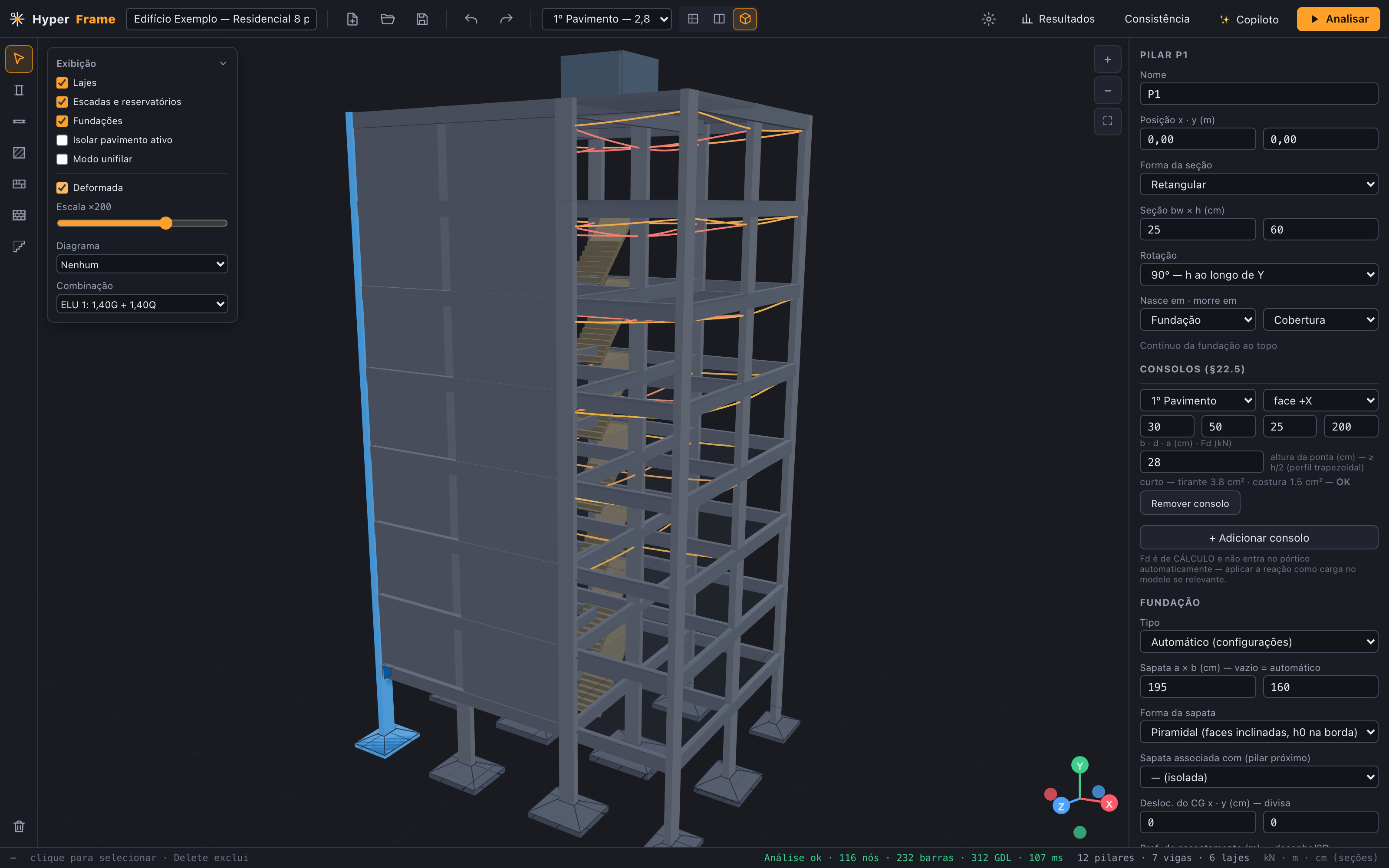Click Adicionar consolo button
Image resolution: width=1389 pixels, height=868 pixels.
[x=1259, y=537]
